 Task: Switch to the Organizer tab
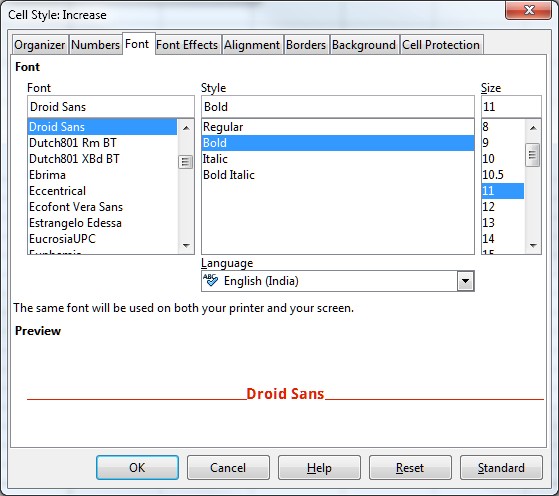coord(40,45)
